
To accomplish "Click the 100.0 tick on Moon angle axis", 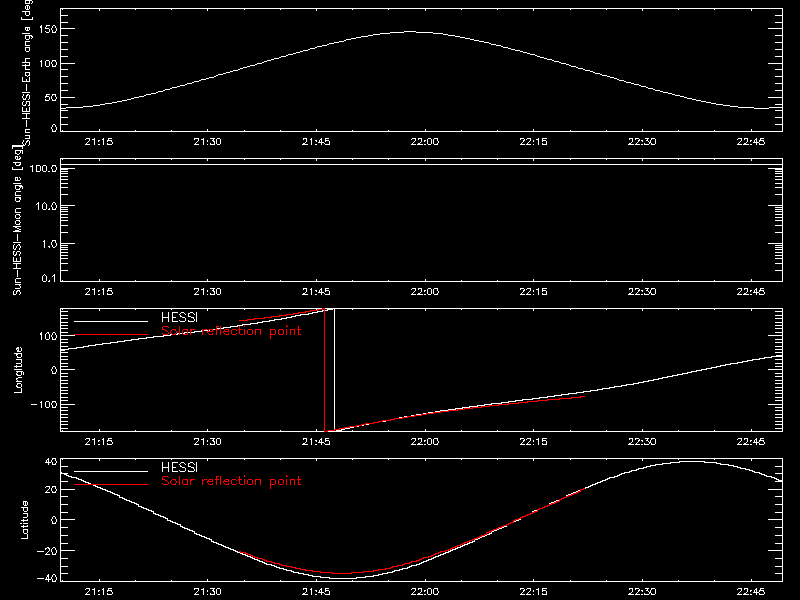I will pyautogui.click(x=43, y=169).
